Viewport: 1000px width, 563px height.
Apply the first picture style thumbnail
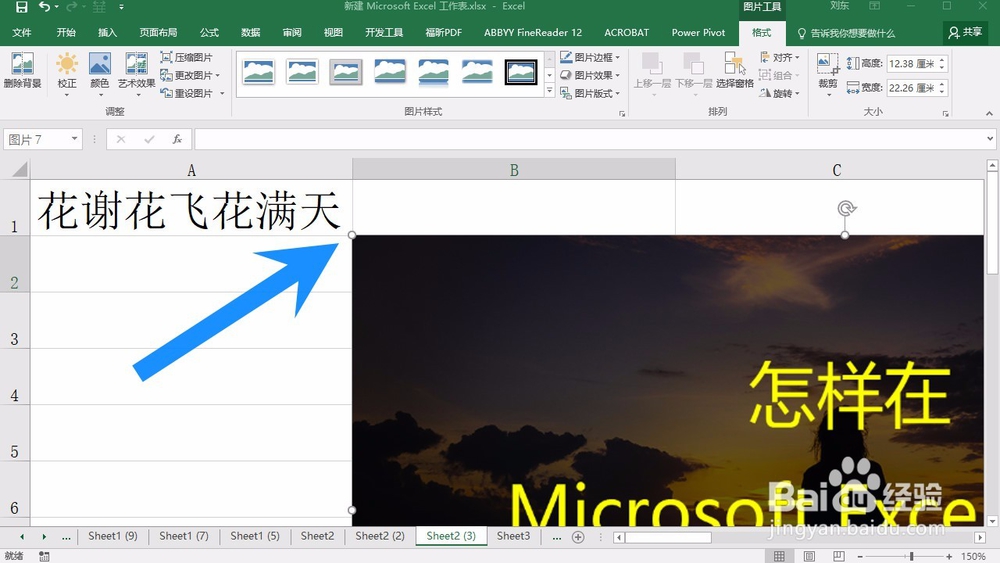(258, 73)
